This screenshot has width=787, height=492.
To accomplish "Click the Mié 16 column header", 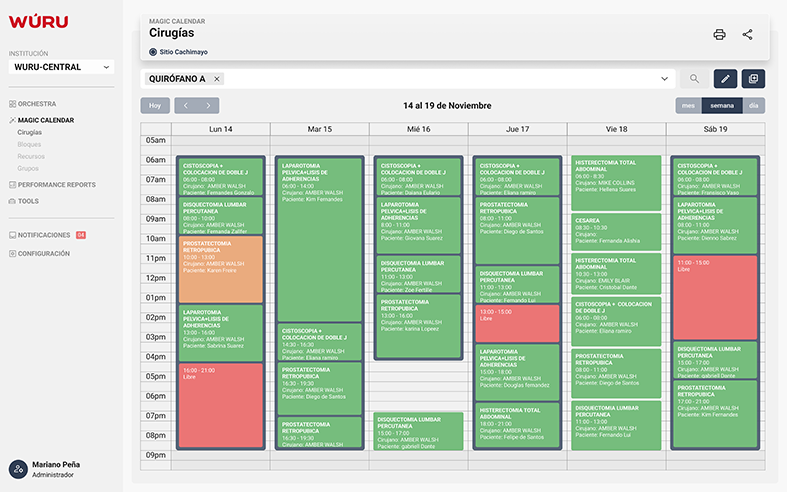I will 419,129.
